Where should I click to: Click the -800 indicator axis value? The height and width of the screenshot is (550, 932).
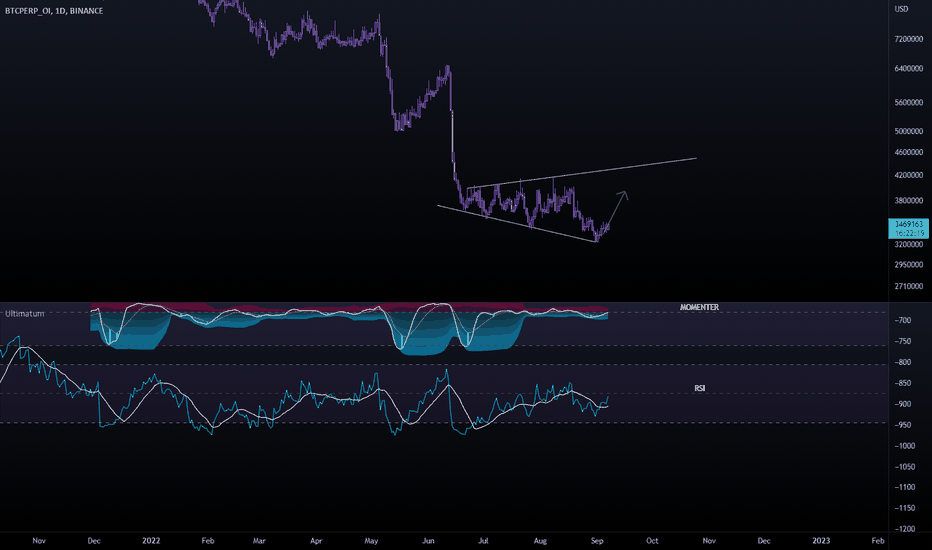pos(903,362)
